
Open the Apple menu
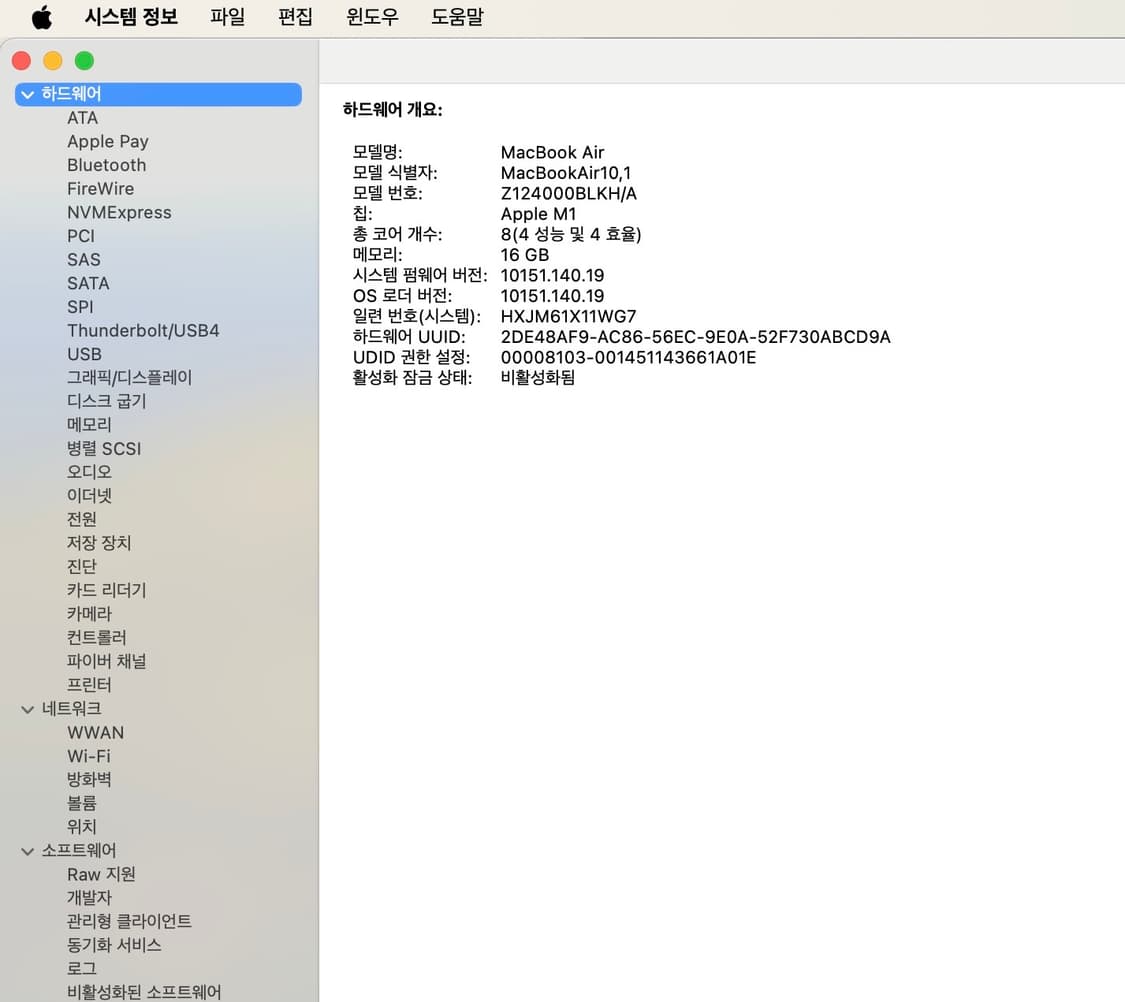[41, 17]
